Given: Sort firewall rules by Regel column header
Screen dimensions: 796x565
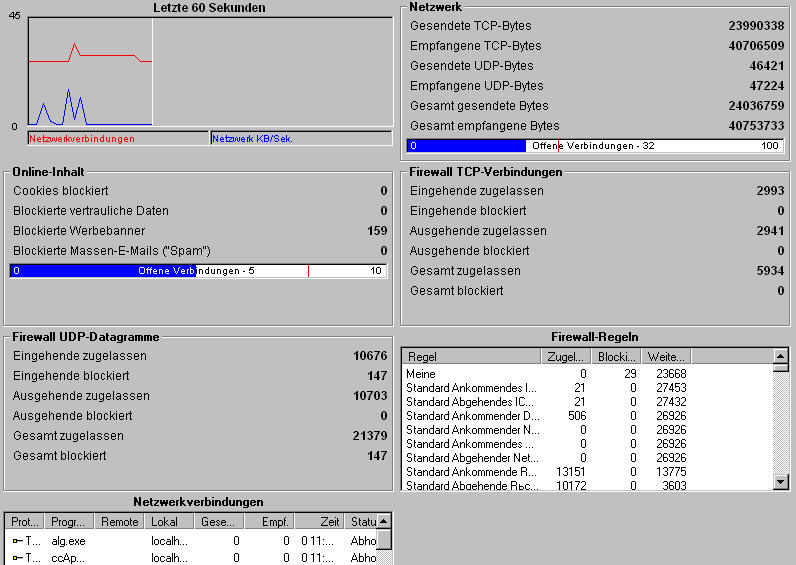Looking at the screenshot, I should 471,356.
